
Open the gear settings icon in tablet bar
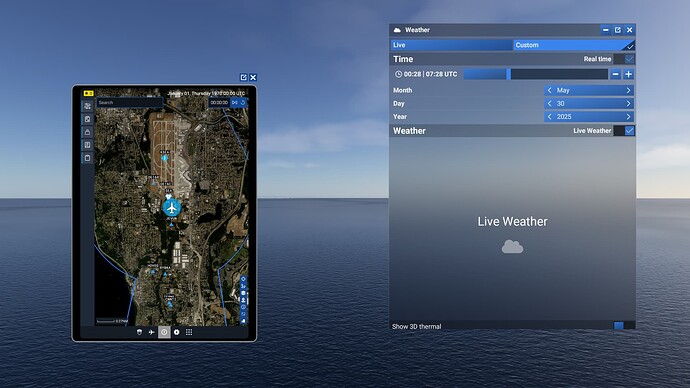[x=176, y=332]
